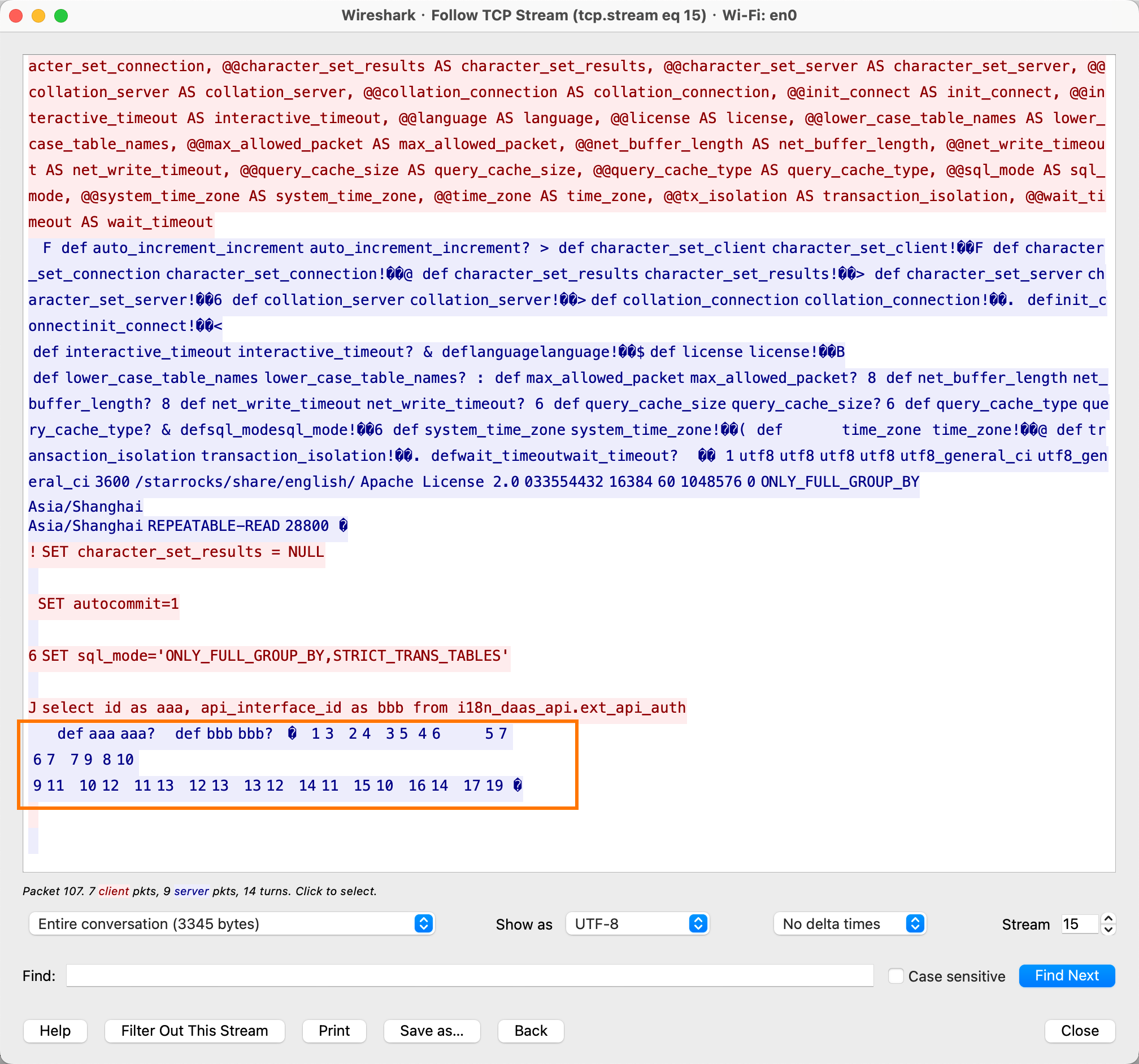Click the meout AS wait_timeout line
1139x1064 pixels.
[121, 221]
